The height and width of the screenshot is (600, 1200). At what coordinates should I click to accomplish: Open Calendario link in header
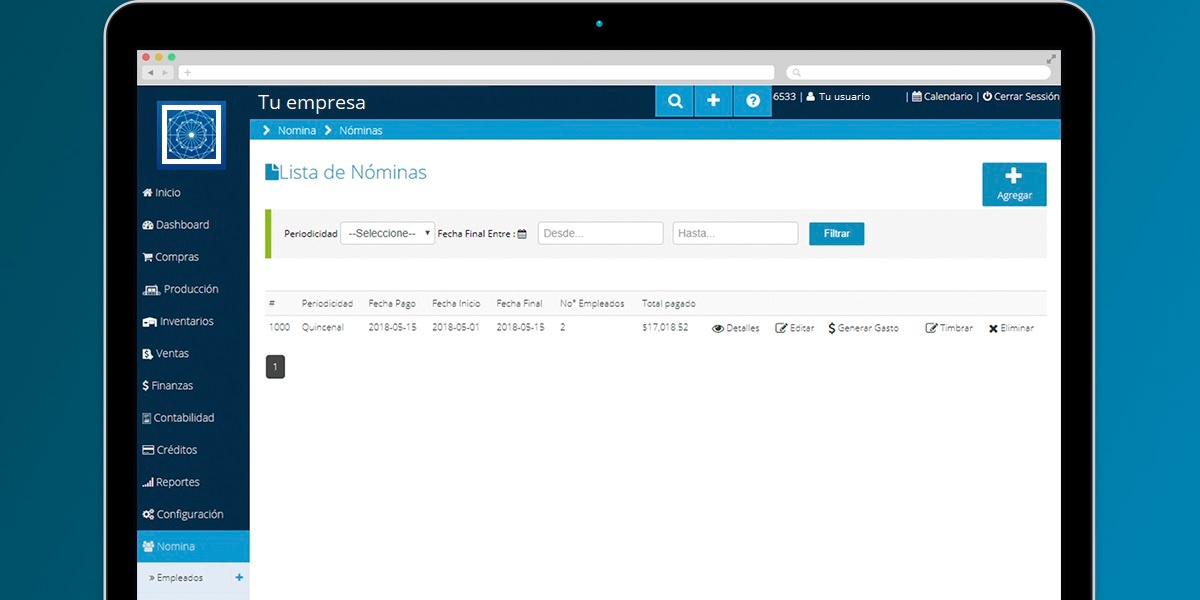[942, 97]
